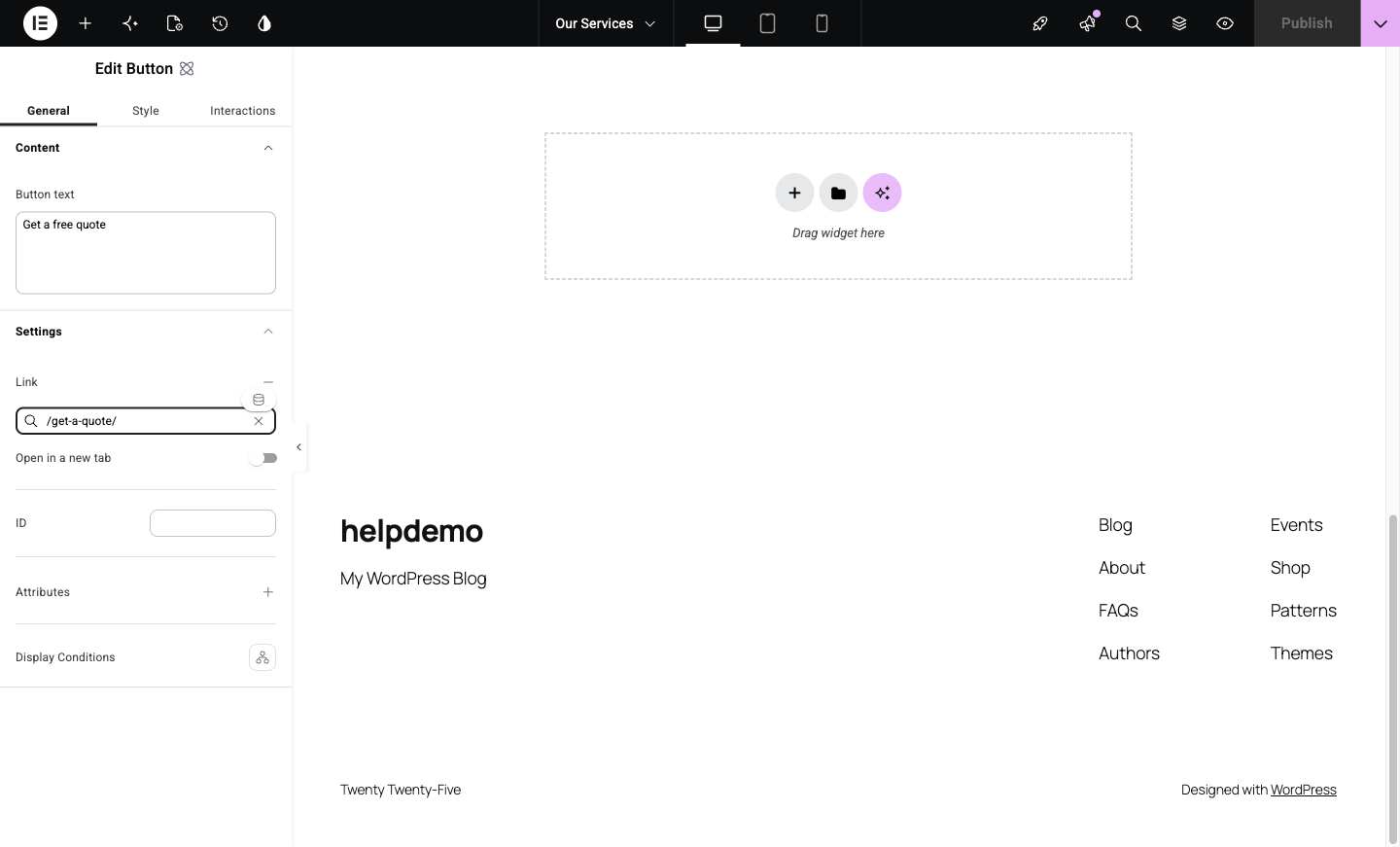
Task: Switch to Mobile device view
Action: [x=822, y=23]
